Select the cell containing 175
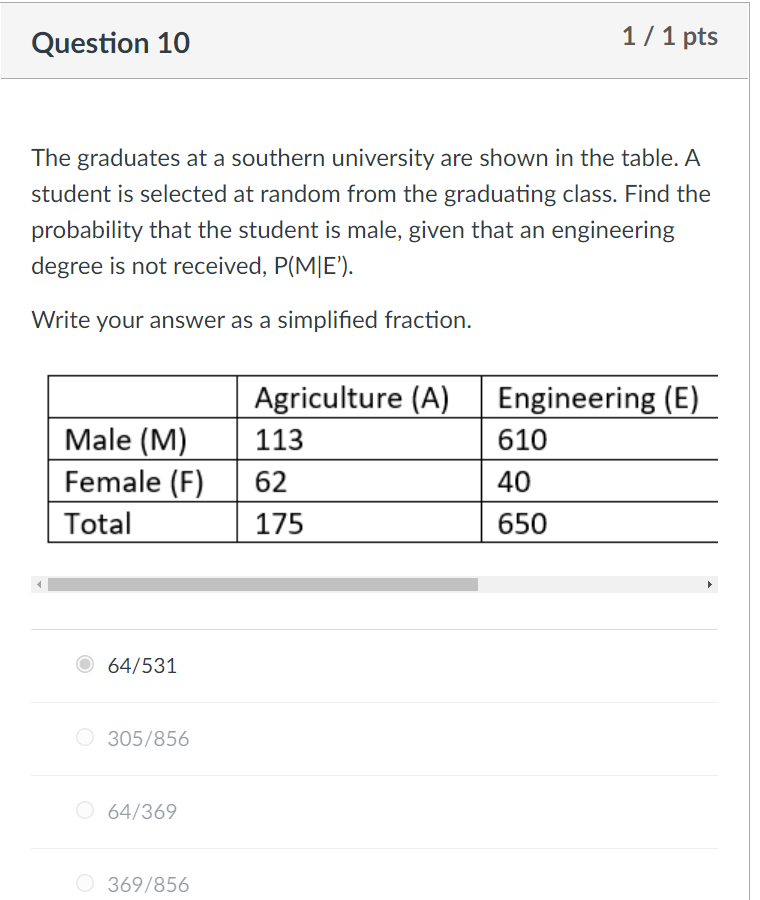 [x=264, y=523]
